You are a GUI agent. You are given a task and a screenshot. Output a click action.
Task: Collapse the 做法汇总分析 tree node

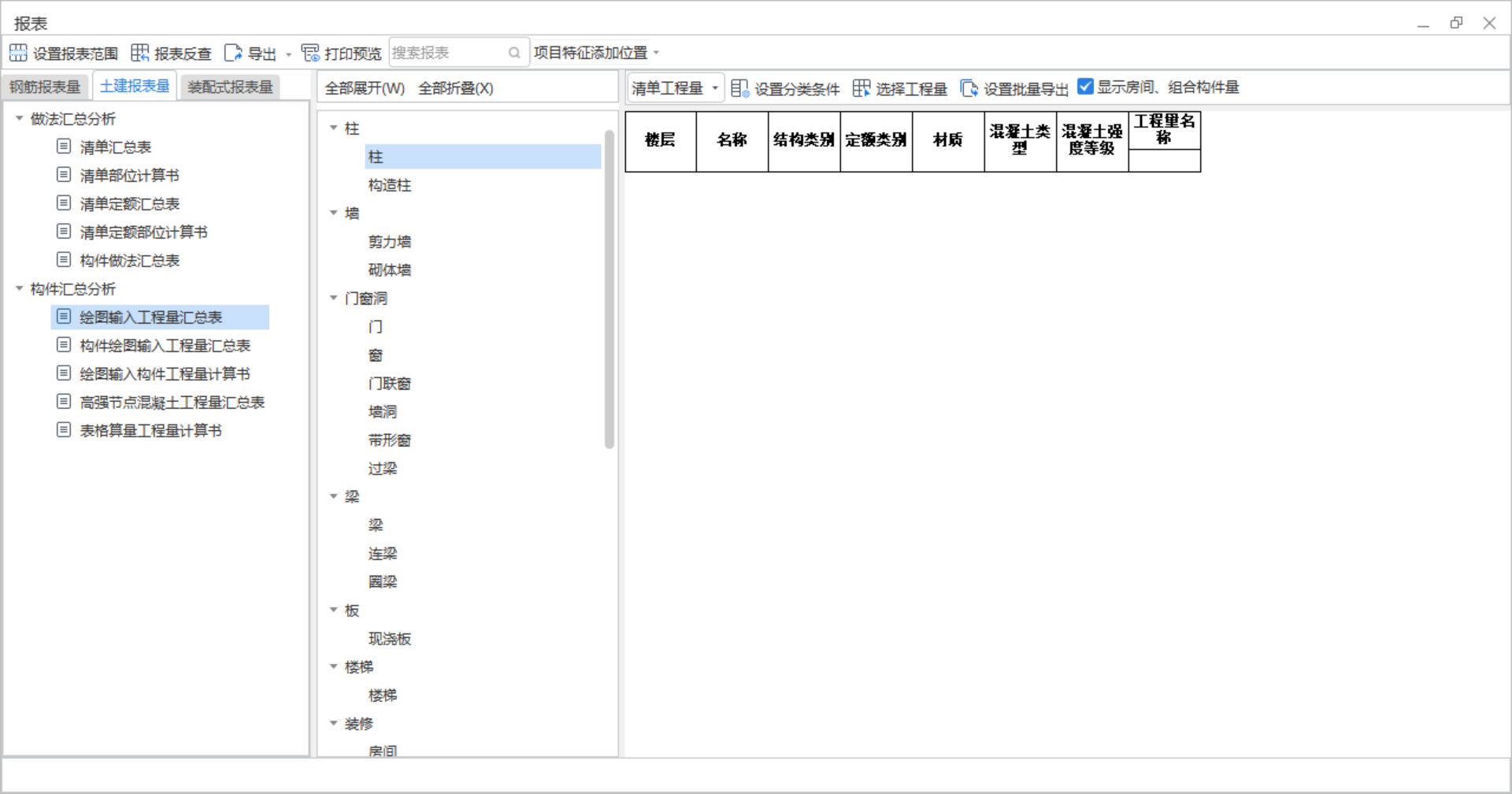click(x=19, y=118)
